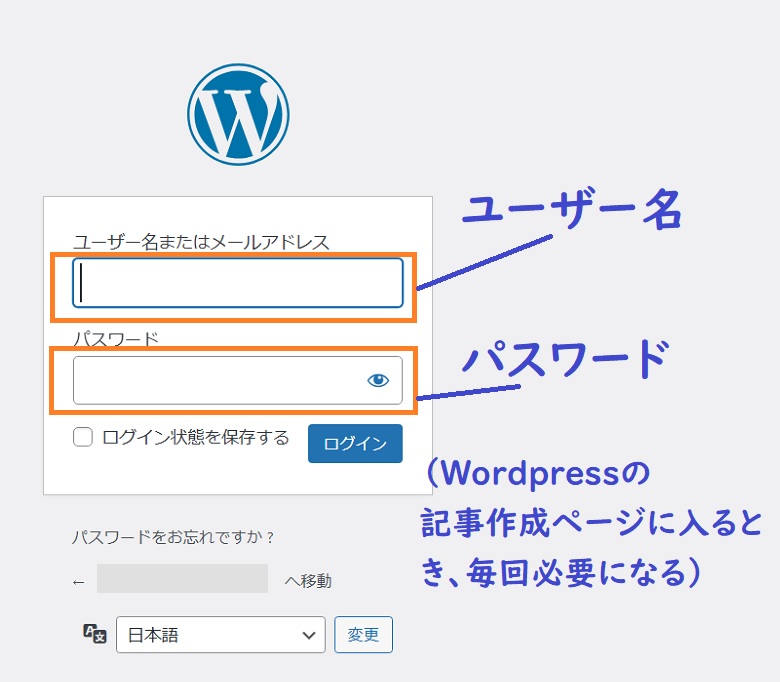Click the WordPress logo

point(238,114)
